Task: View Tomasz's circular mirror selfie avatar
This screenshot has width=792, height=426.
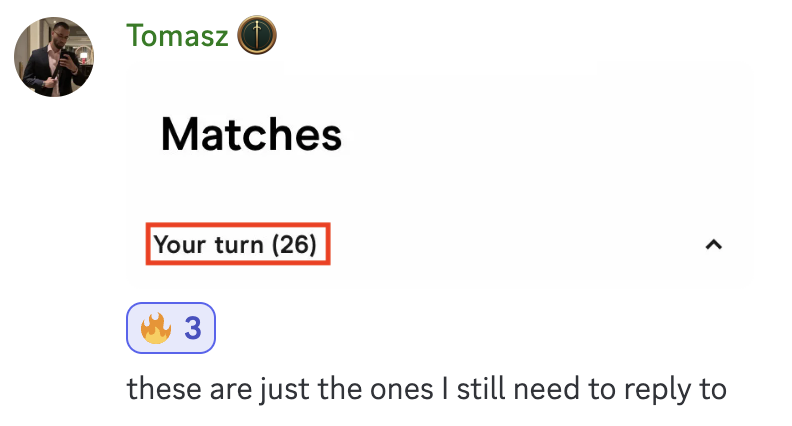Action: pos(54,57)
